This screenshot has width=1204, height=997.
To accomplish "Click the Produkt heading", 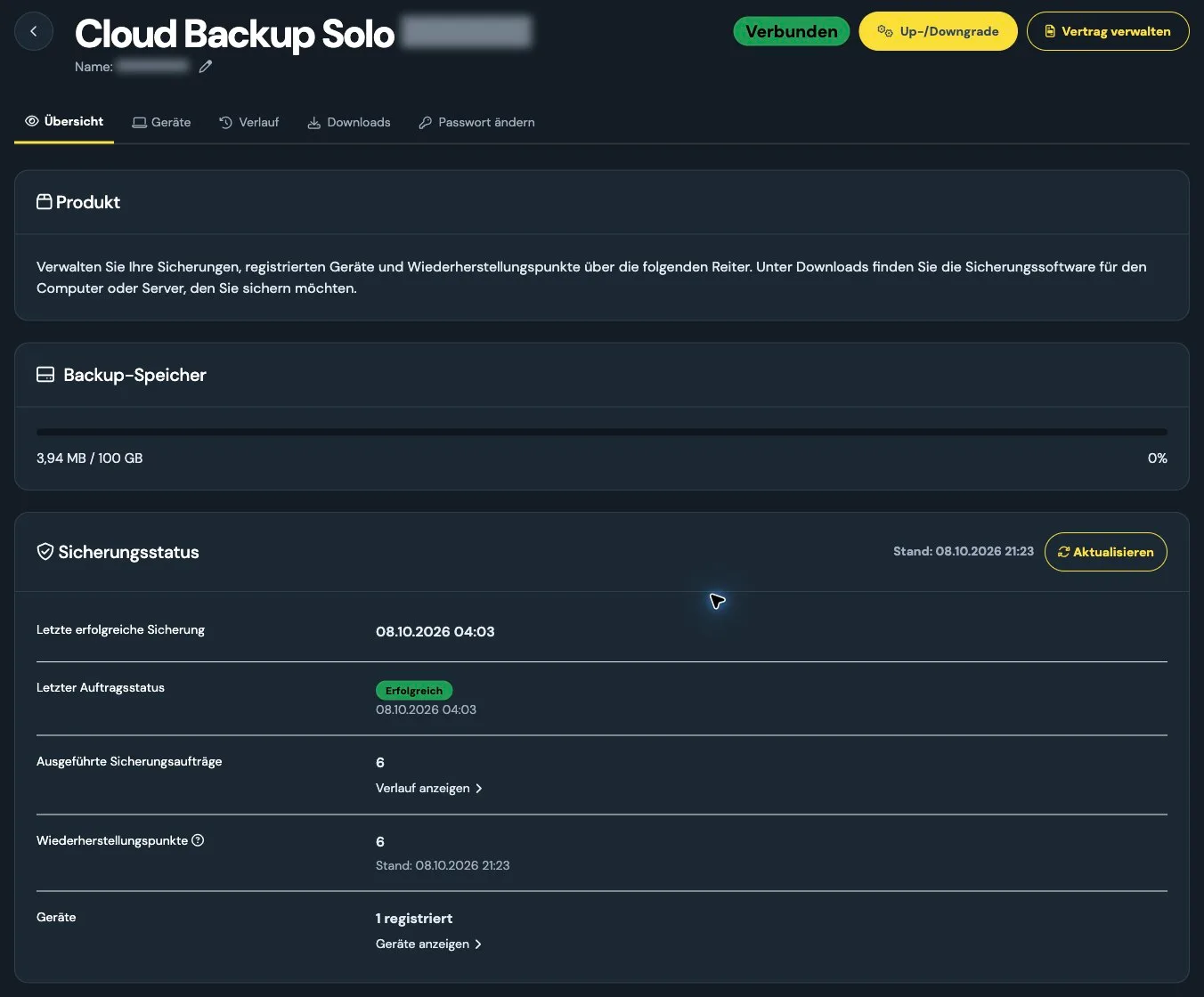I will point(88,202).
